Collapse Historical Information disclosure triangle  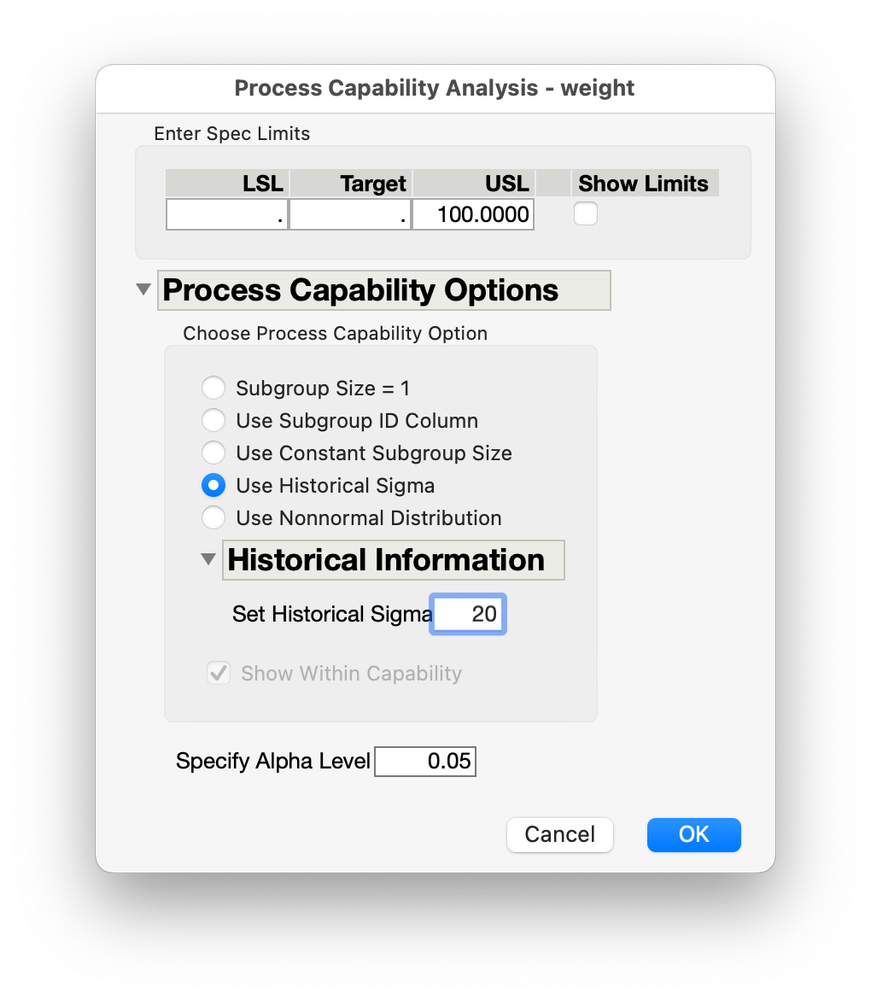click(x=208, y=559)
